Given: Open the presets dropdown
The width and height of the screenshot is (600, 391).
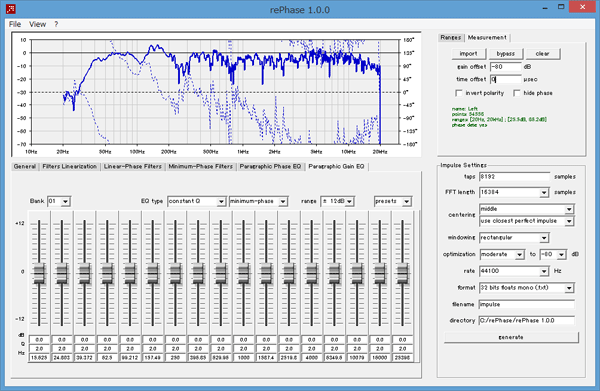Looking at the screenshot, I should (x=393, y=201).
